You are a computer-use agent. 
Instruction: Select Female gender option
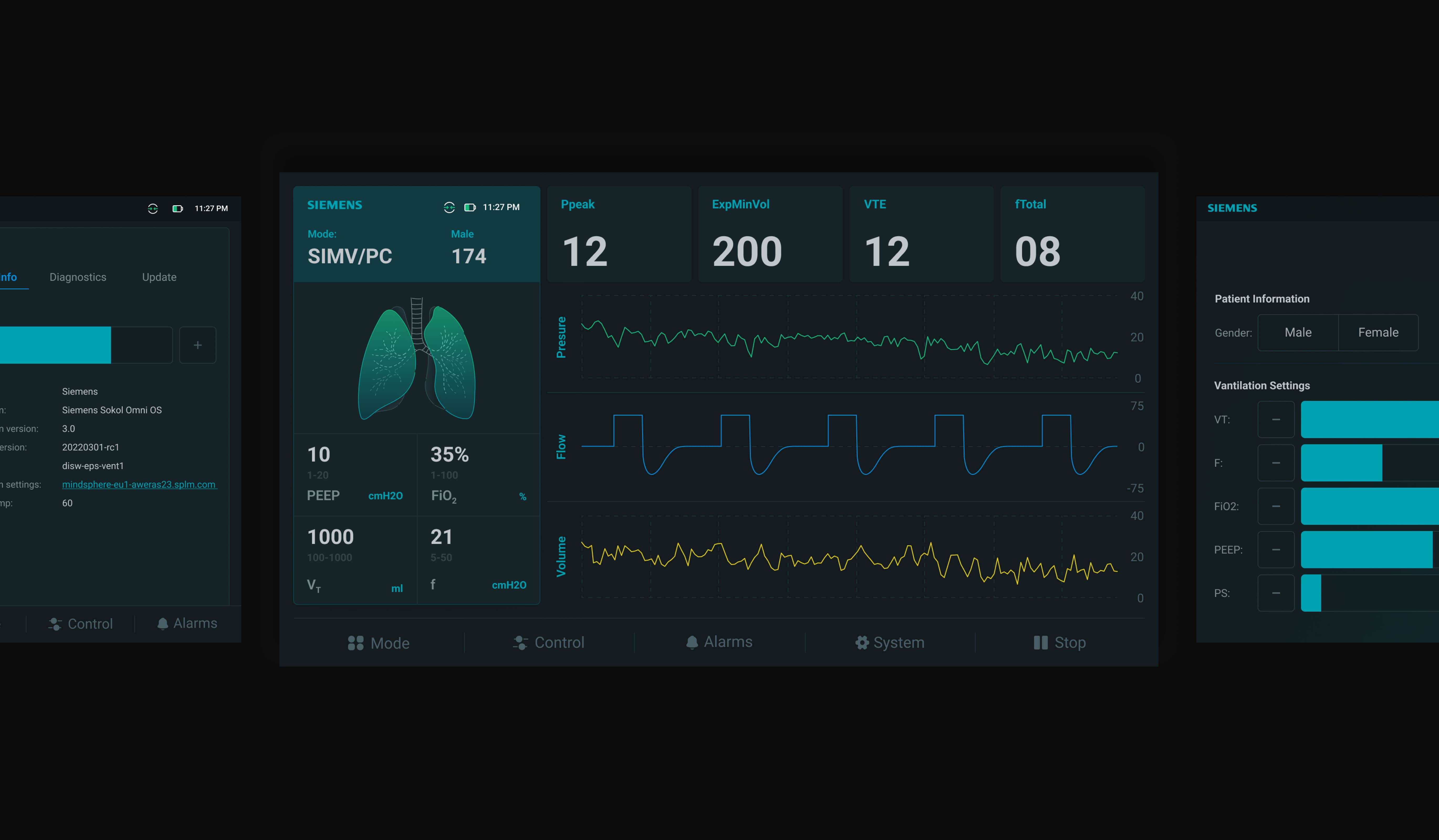point(1378,332)
